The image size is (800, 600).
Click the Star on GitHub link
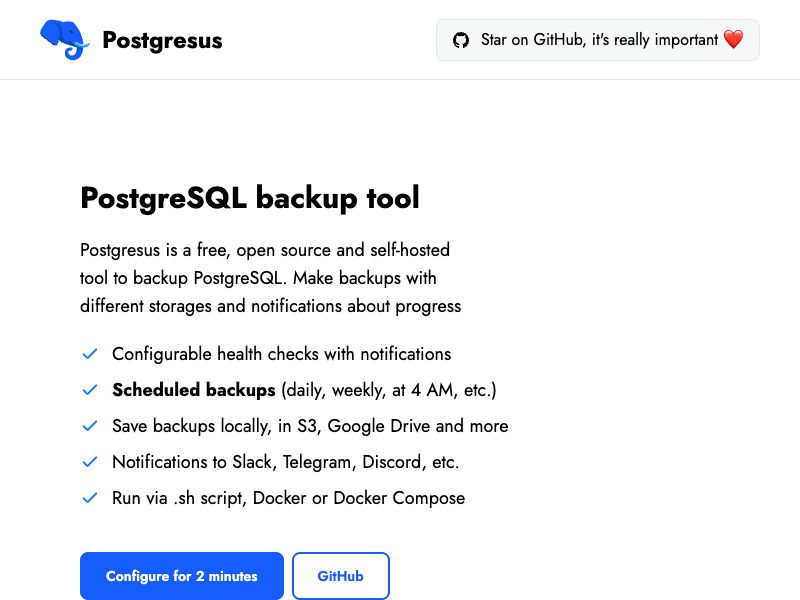[x=597, y=40]
